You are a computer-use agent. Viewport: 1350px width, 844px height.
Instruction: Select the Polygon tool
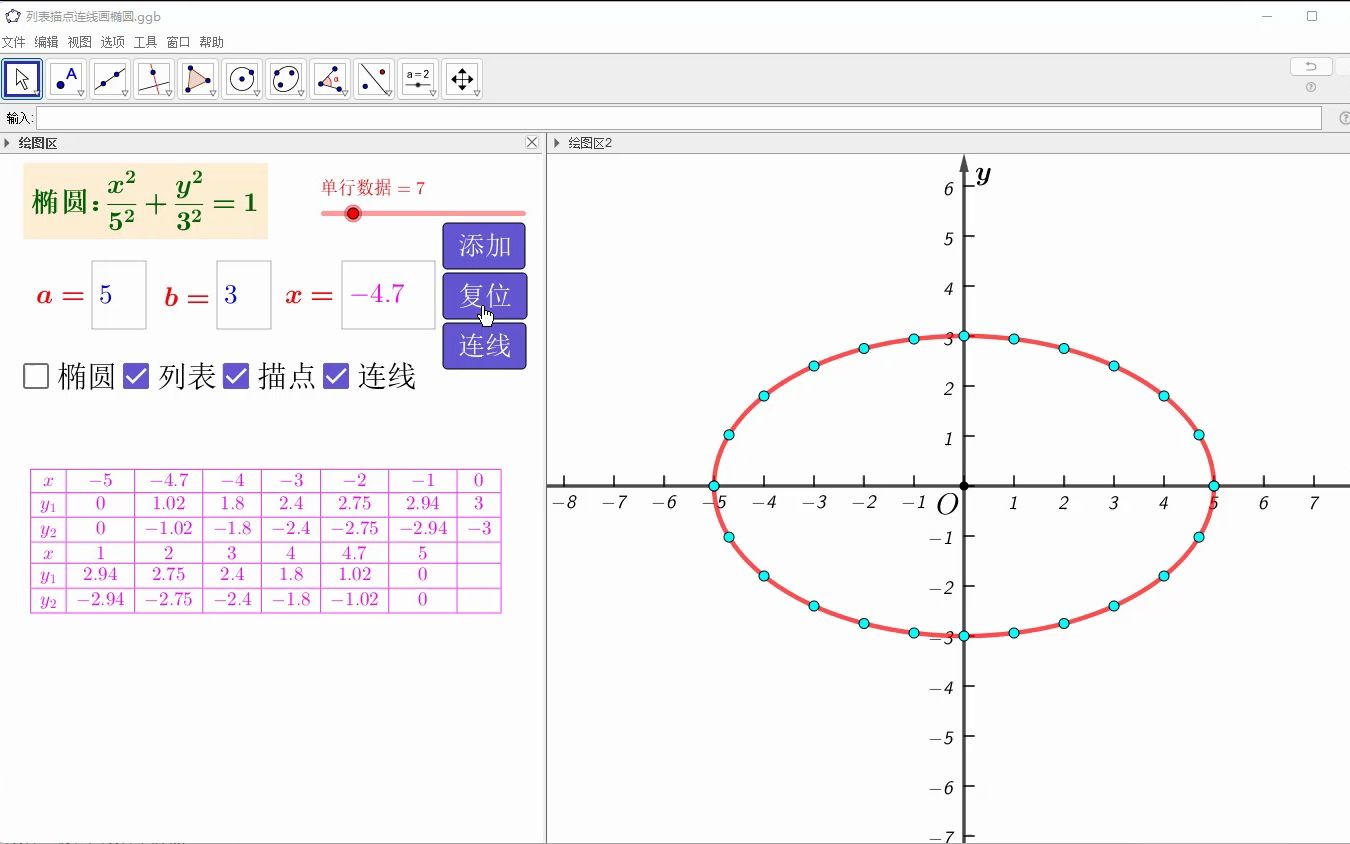point(198,79)
